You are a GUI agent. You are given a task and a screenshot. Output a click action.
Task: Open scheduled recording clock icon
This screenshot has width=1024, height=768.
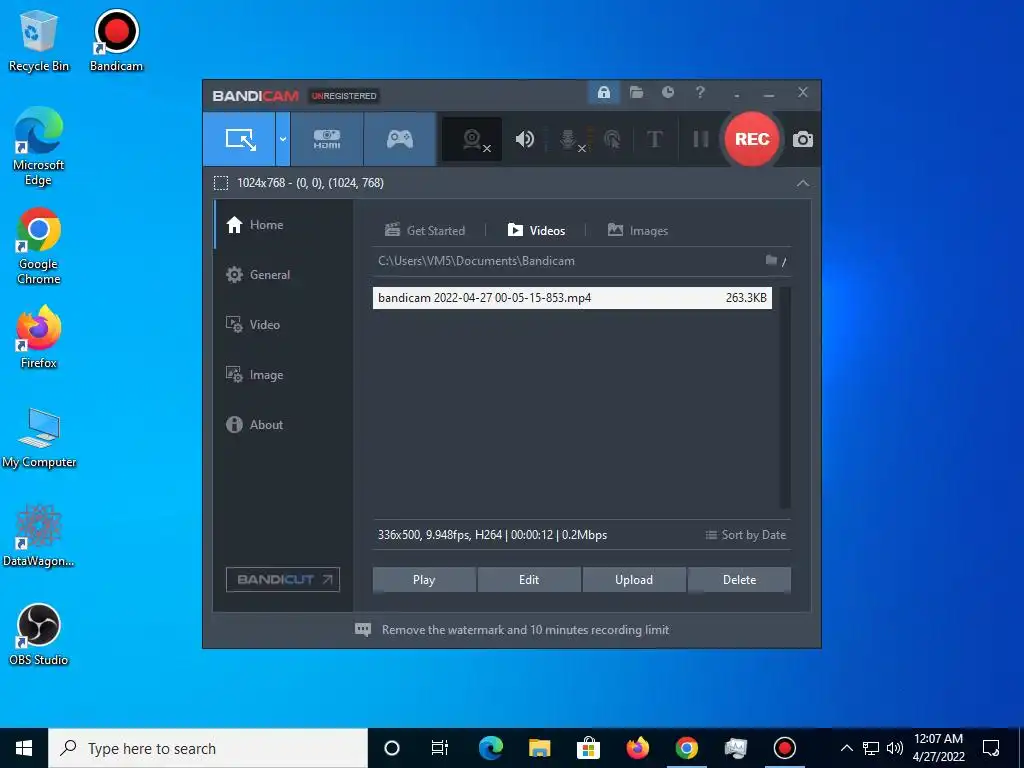coord(667,92)
